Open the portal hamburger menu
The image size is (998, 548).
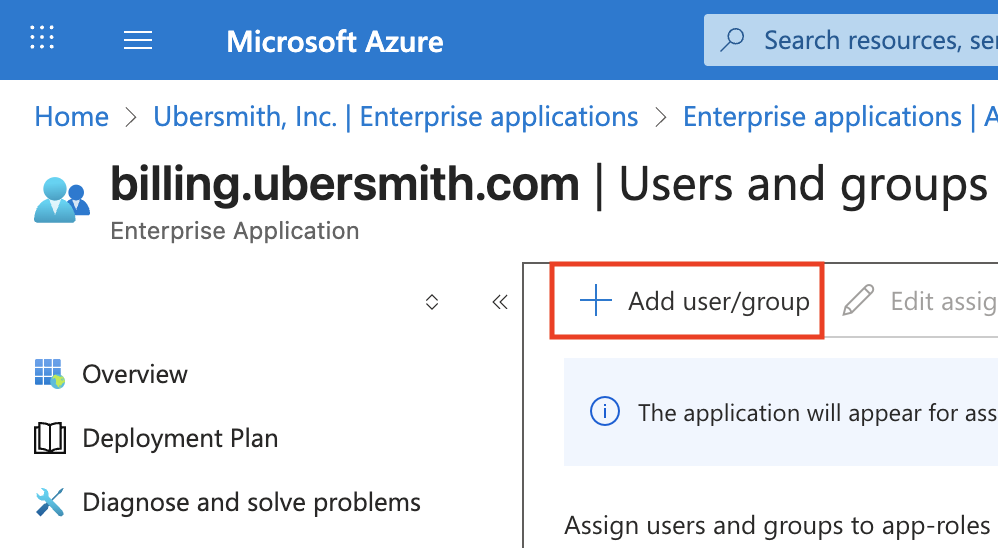[137, 40]
